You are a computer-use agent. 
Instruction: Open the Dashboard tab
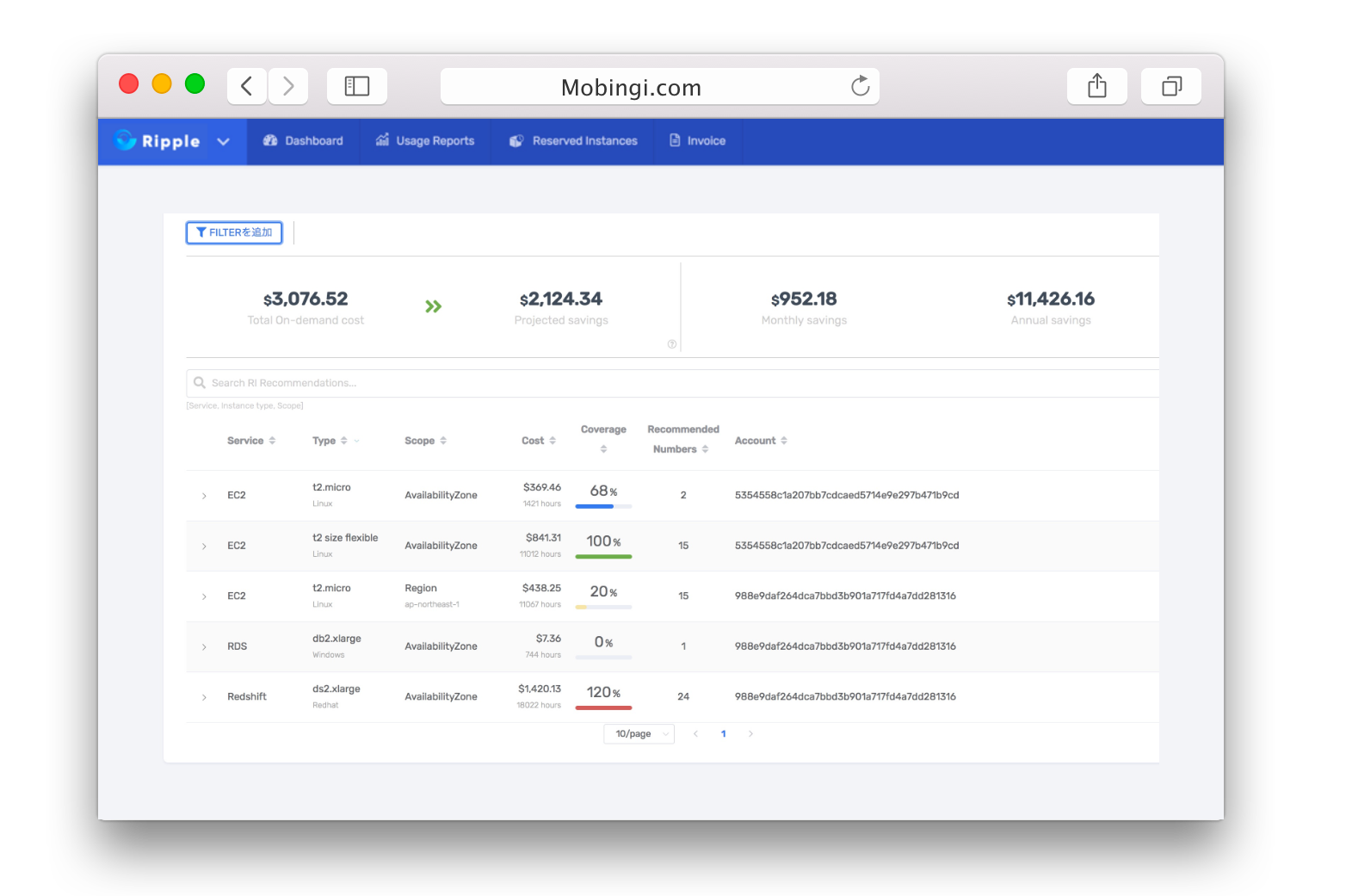(303, 141)
